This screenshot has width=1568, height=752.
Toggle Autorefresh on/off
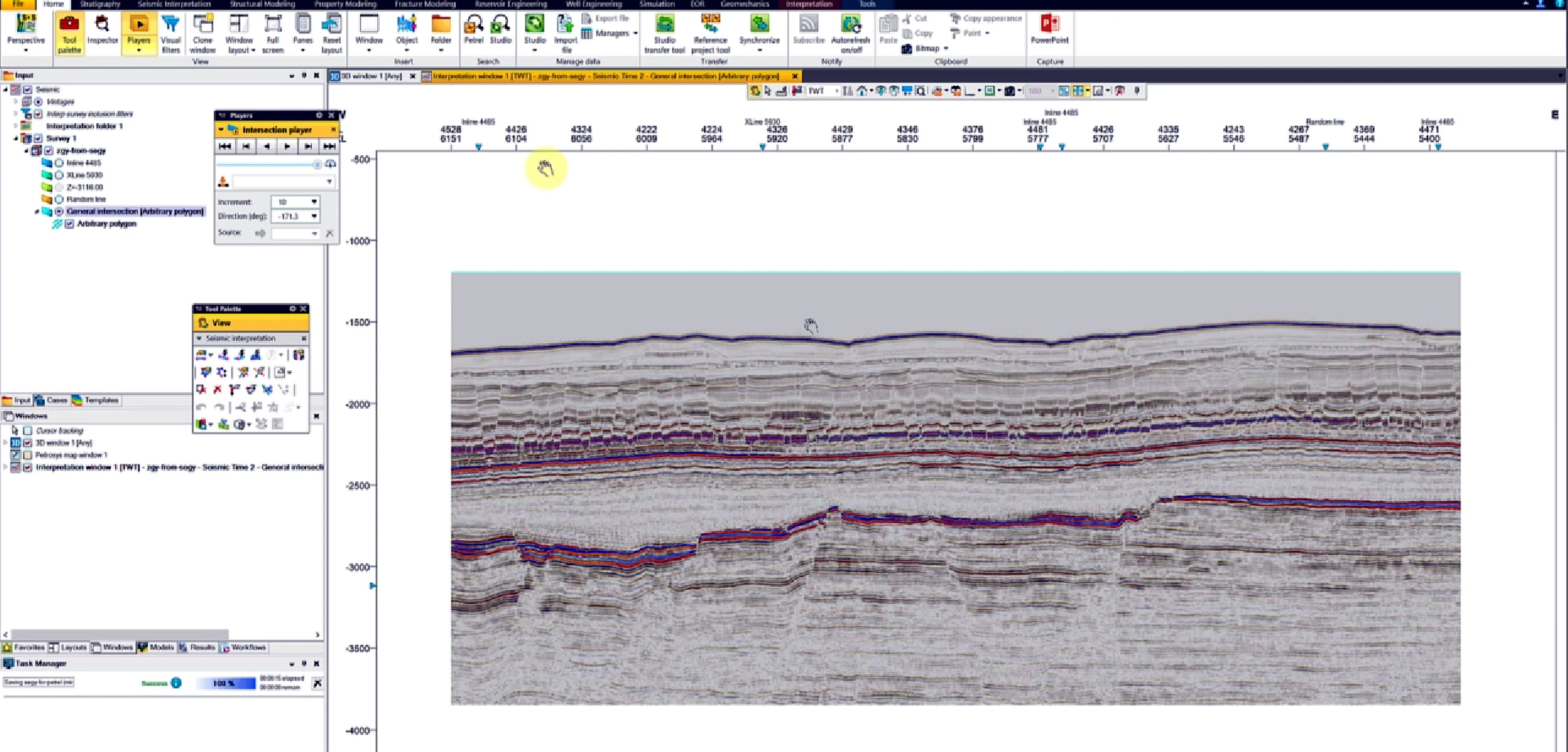(850, 34)
